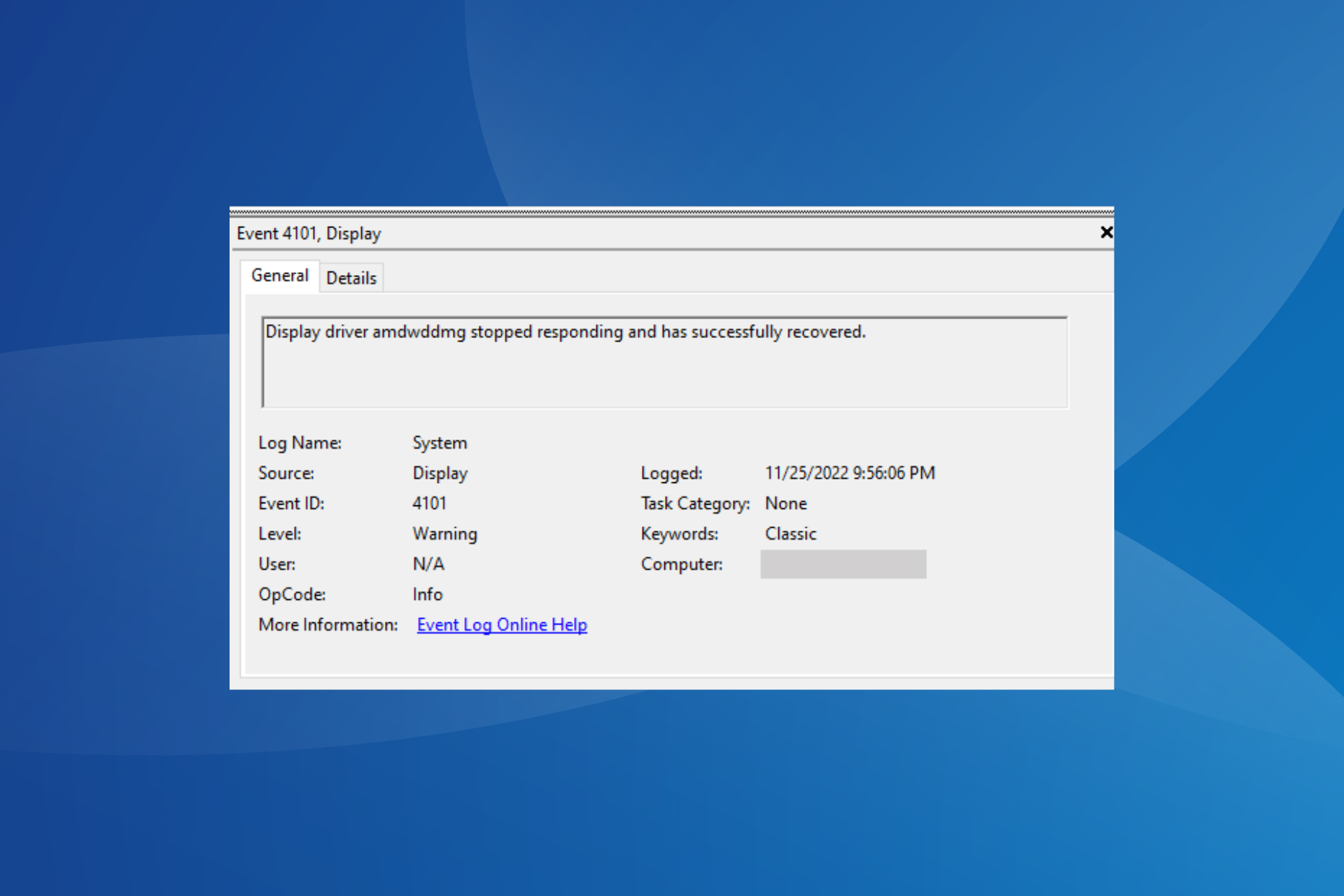
Task: Click the 'Log Name:' label
Action: point(300,443)
